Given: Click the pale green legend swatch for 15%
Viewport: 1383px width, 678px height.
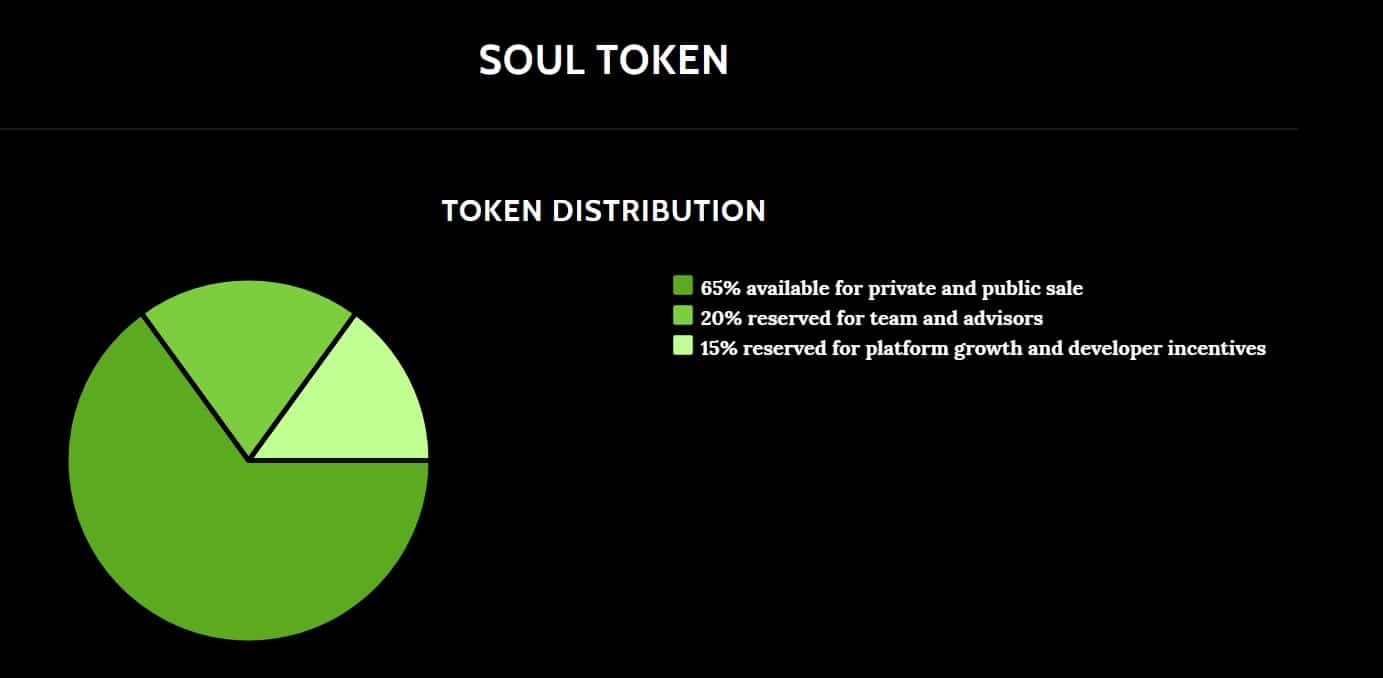Looking at the screenshot, I should click(683, 346).
